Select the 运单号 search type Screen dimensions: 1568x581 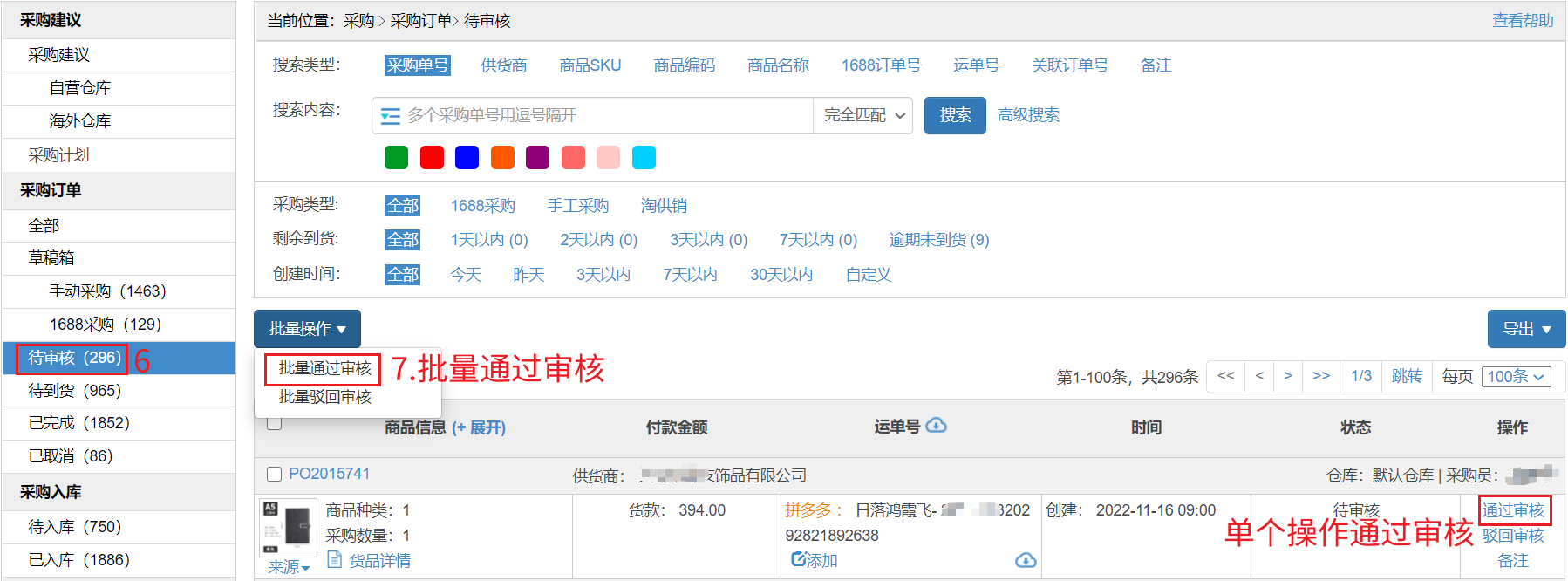tap(976, 65)
